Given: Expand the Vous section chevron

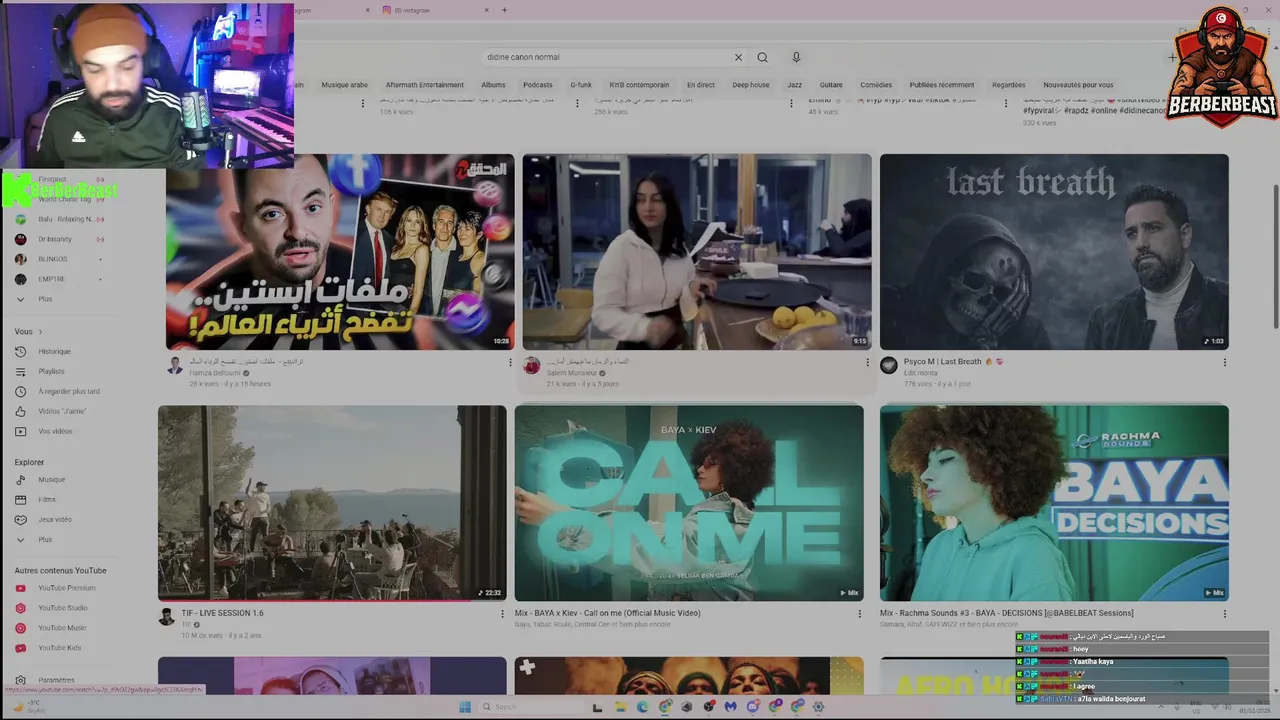Looking at the screenshot, I should (40, 332).
